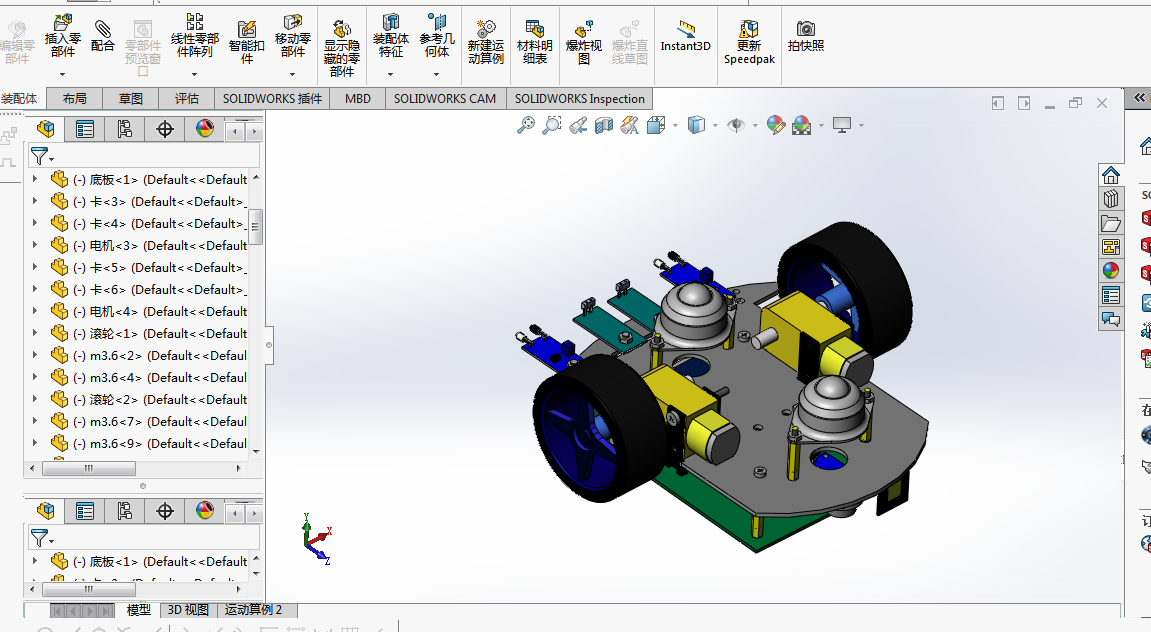Select 滚轮<2> component in tree
1151x632 pixels.
pyautogui.click(x=148, y=399)
